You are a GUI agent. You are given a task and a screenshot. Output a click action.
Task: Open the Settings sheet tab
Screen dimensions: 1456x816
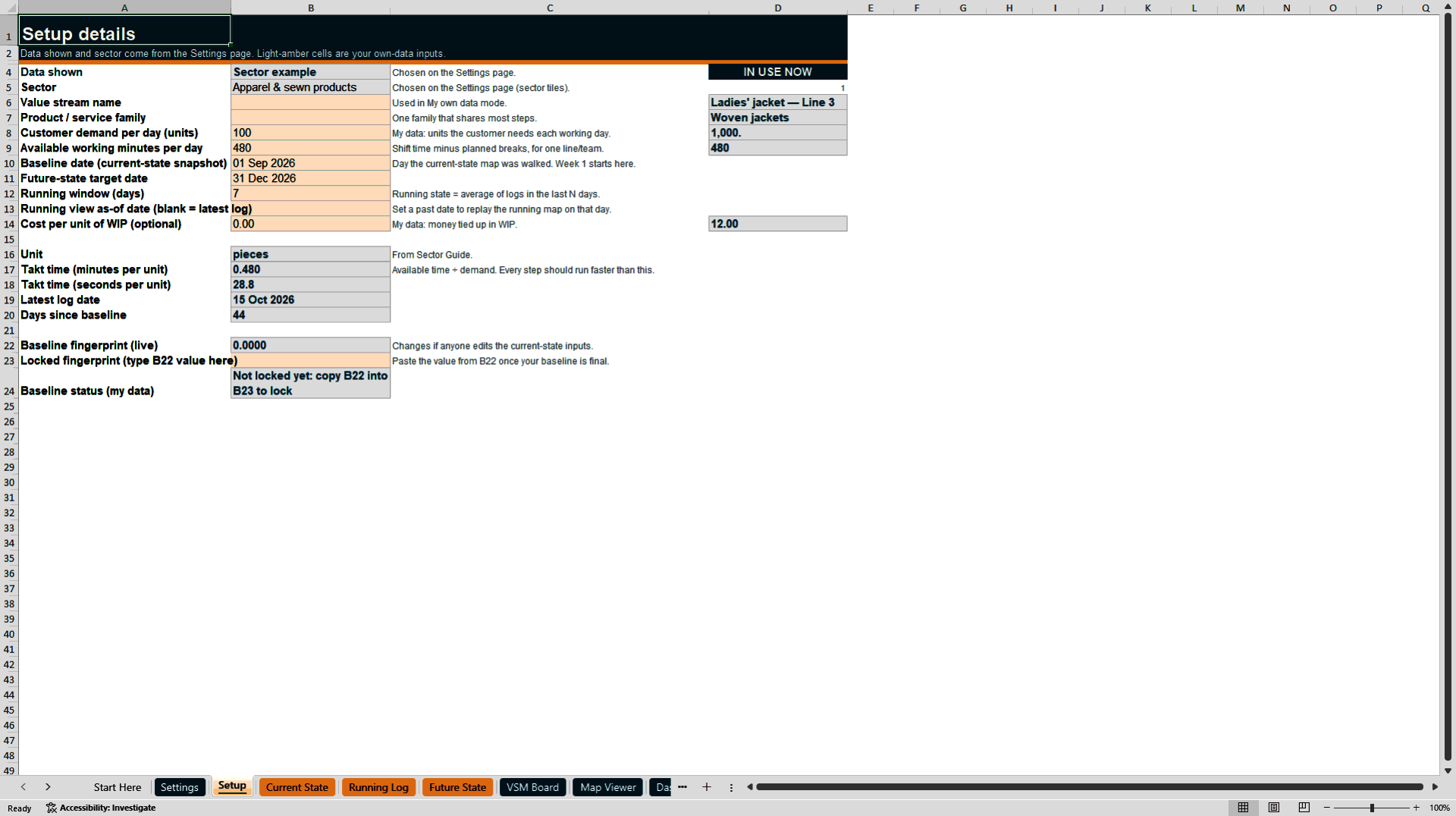tap(180, 787)
